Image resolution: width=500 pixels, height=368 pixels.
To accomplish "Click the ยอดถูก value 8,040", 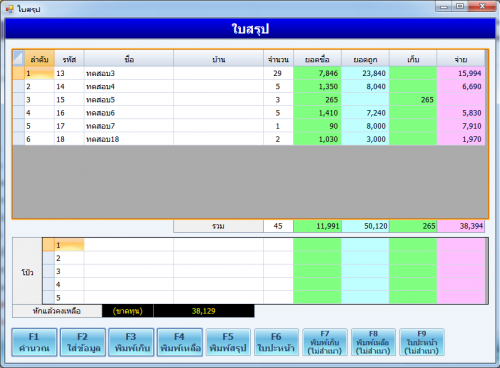I will [365, 87].
